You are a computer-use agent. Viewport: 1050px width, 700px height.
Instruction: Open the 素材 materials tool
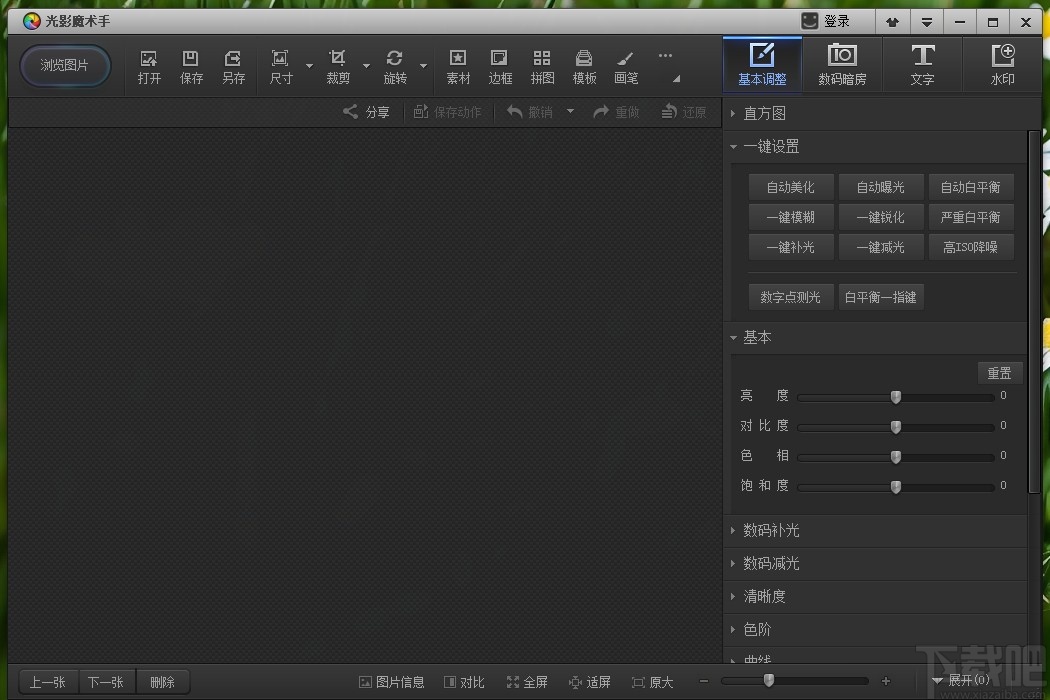point(458,67)
